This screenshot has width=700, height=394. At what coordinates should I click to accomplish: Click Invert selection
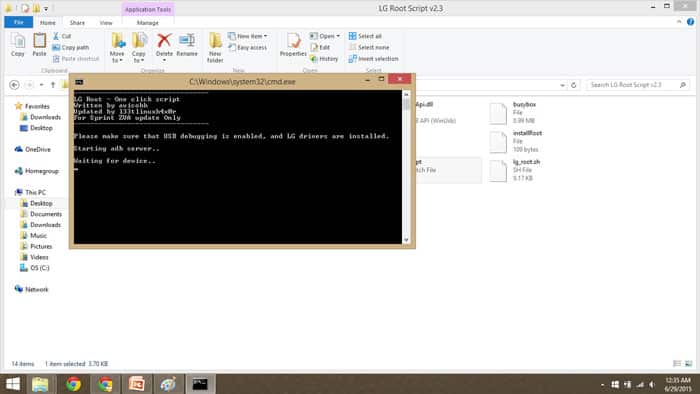point(374,58)
